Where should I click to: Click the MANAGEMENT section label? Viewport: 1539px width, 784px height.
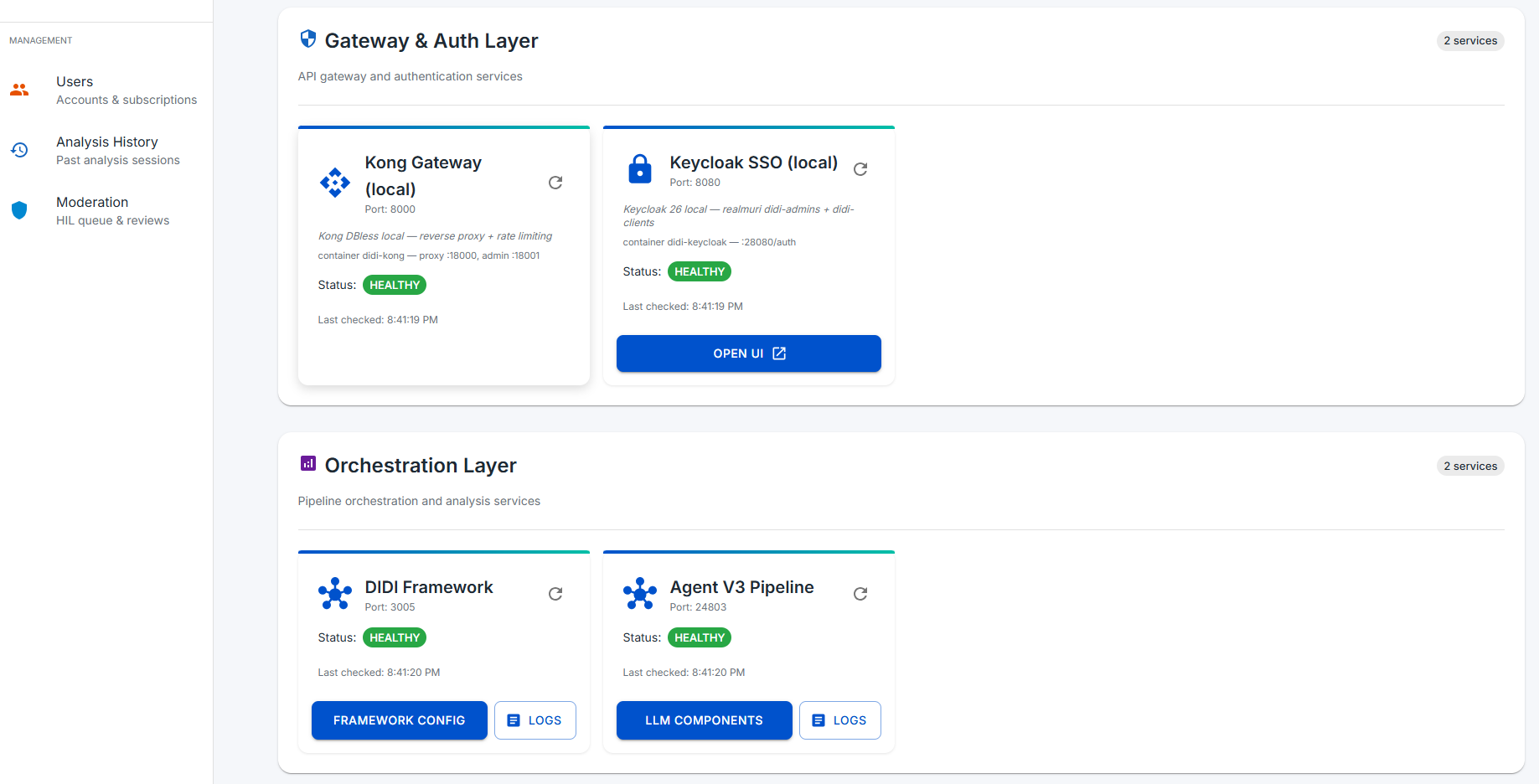coord(41,40)
